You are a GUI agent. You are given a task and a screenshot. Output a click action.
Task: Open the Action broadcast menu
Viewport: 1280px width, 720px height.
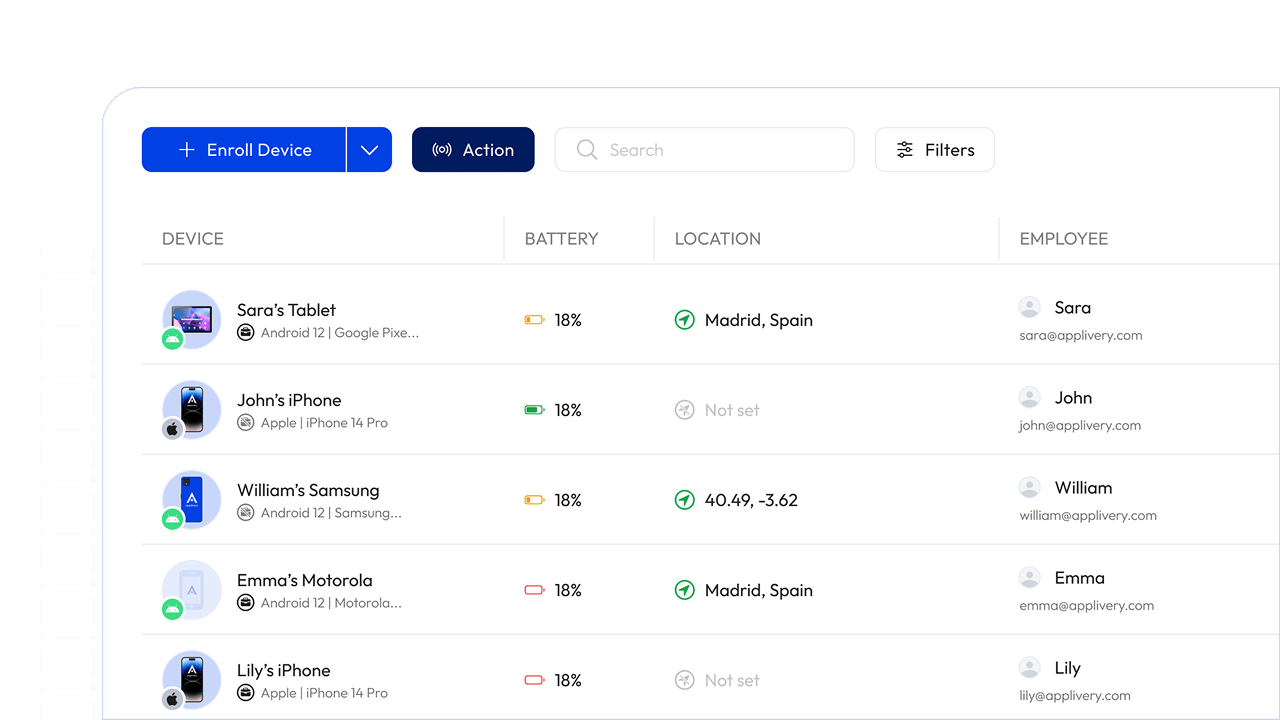coord(473,150)
